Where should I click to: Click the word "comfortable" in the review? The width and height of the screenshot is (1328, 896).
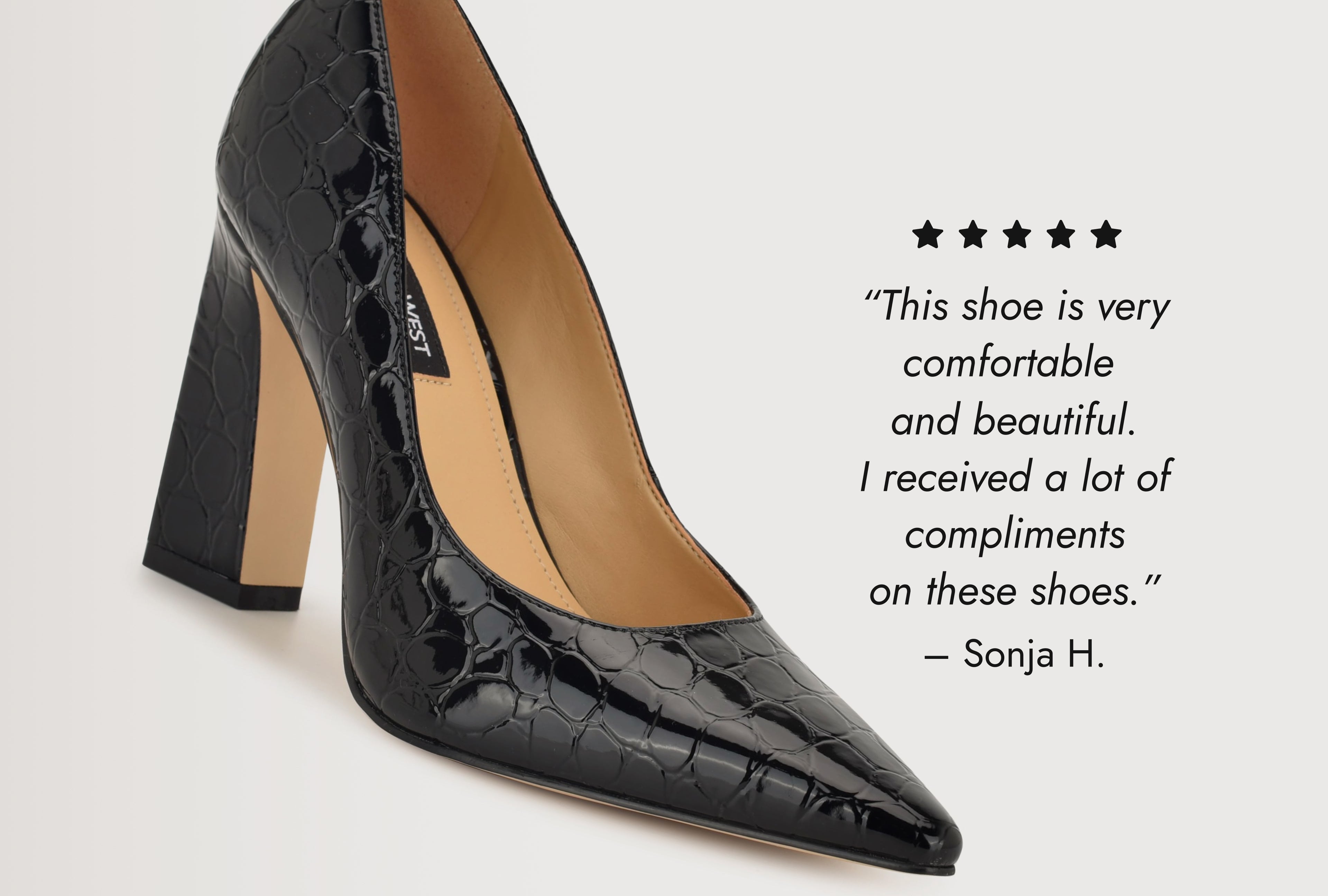pos(1008,363)
